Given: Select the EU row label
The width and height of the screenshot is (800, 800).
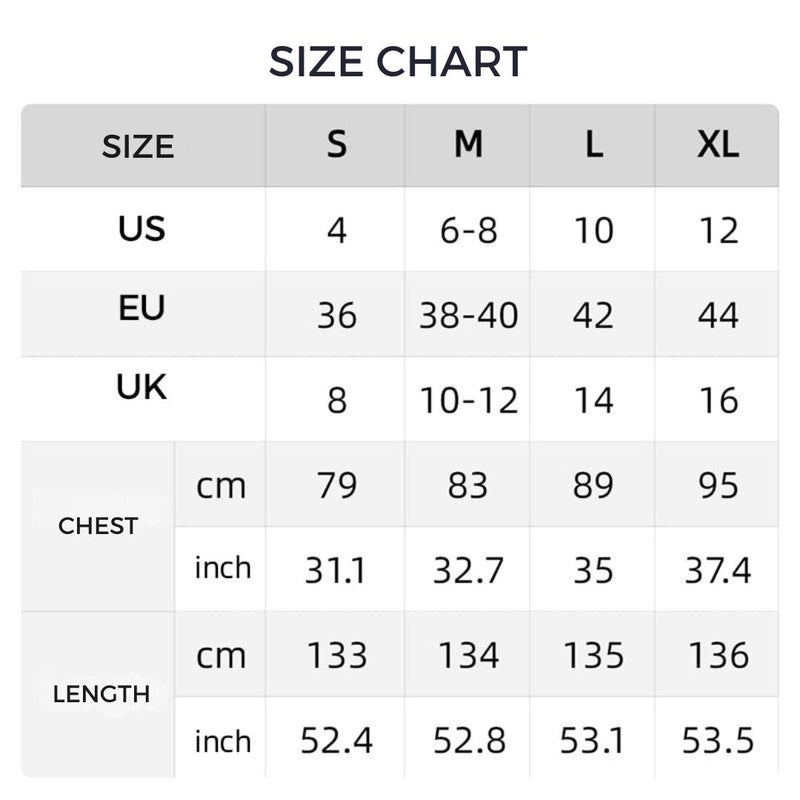Looking at the screenshot, I should pos(141,308).
